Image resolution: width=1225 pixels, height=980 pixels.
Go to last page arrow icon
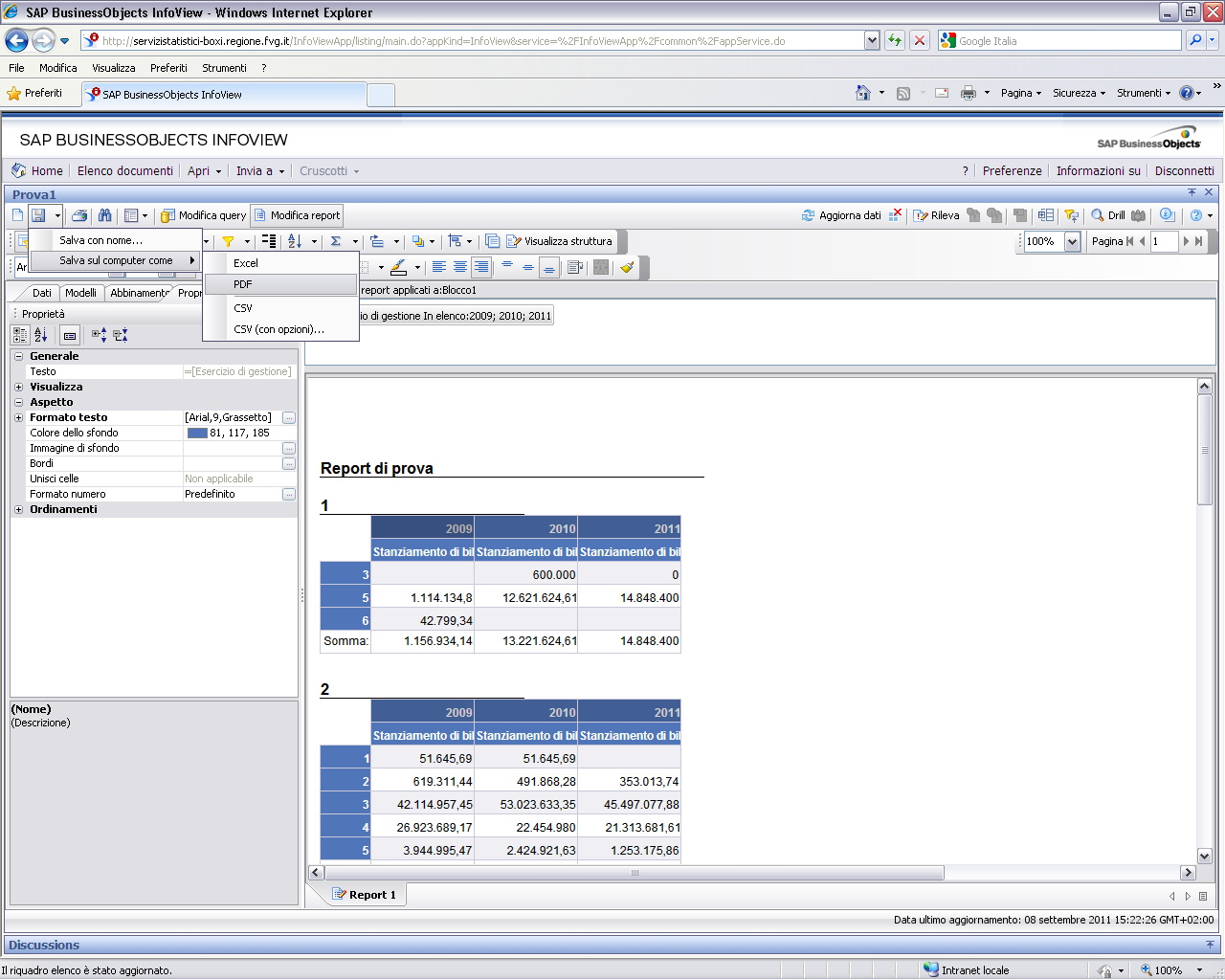click(1199, 241)
